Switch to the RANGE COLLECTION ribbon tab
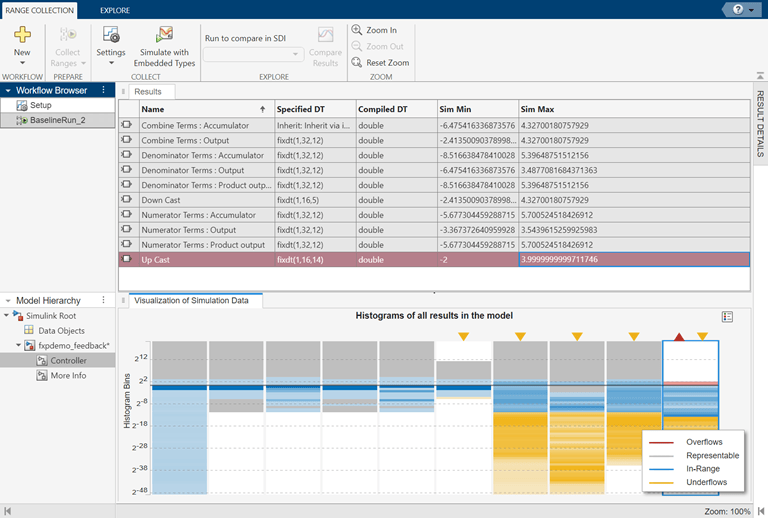This screenshot has height=518, width=768. coord(40,10)
